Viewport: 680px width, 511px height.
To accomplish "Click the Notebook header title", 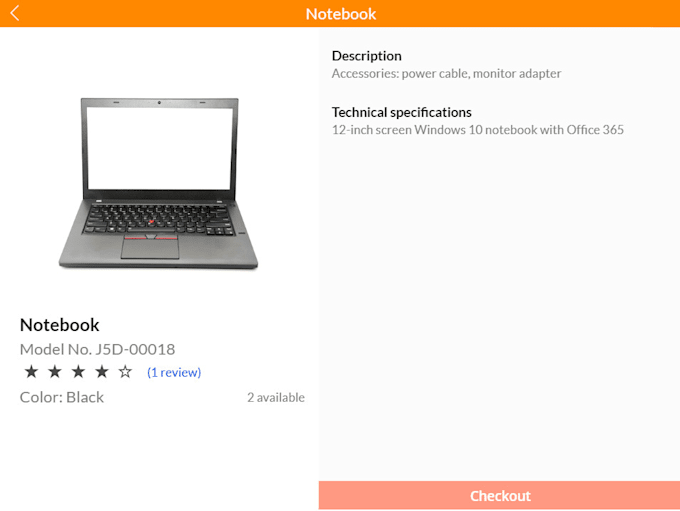I will pos(341,14).
